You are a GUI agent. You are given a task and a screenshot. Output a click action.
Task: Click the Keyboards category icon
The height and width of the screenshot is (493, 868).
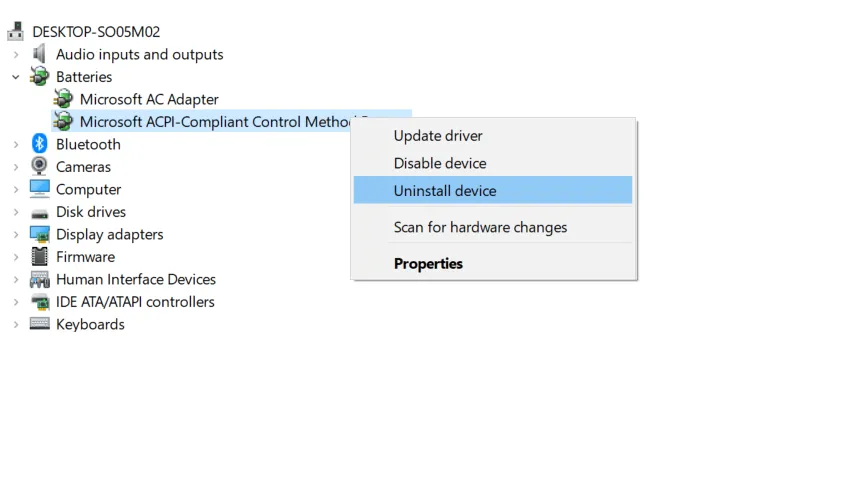(x=39, y=324)
